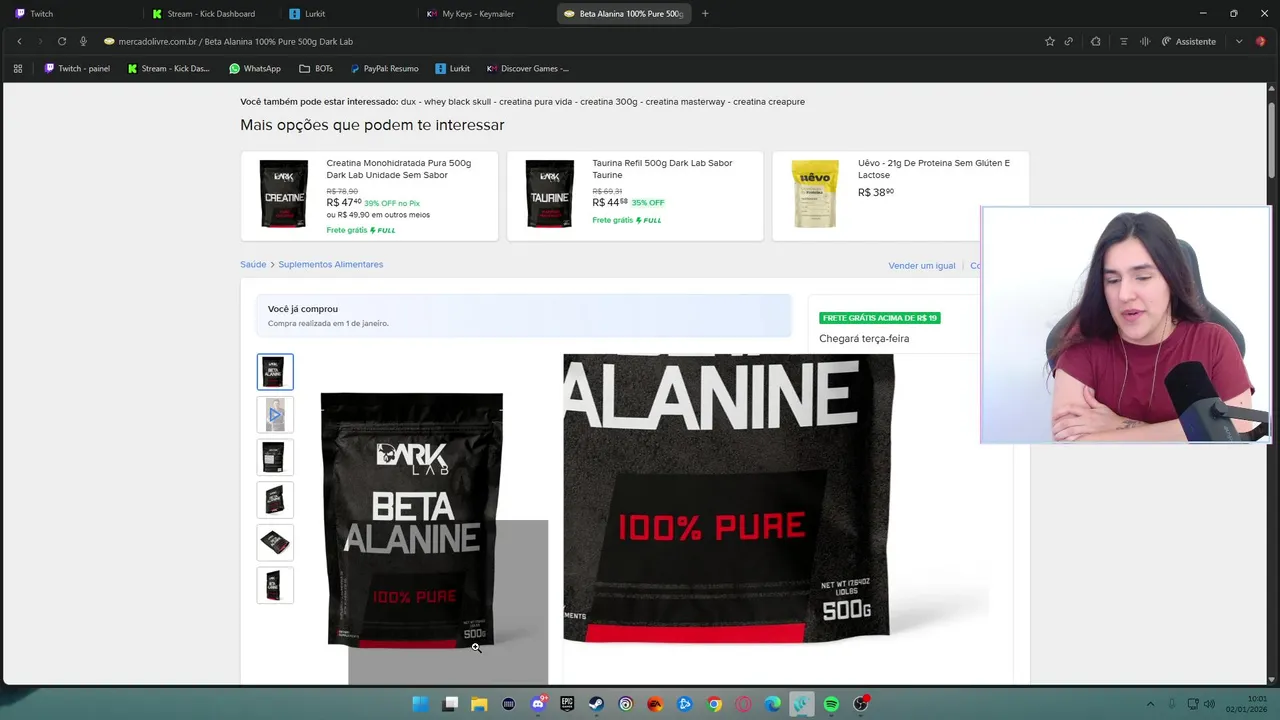
Task: Click the audio bars icon near Assistente
Action: pyautogui.click(x=1145, y=41)
